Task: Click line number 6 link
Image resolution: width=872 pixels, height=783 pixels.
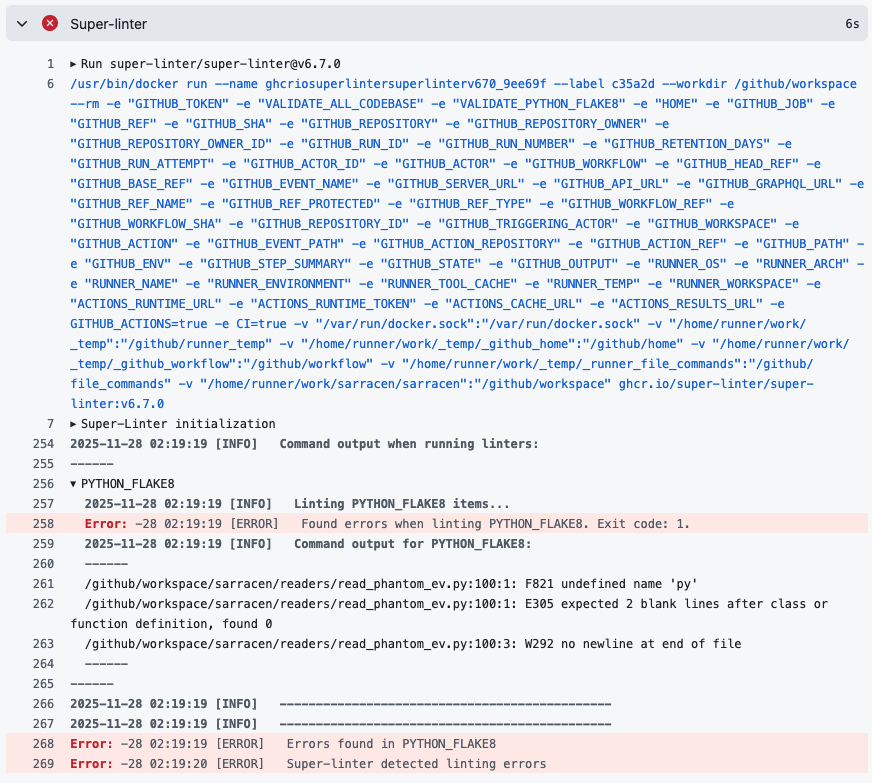Action: (x=51, y=84)
